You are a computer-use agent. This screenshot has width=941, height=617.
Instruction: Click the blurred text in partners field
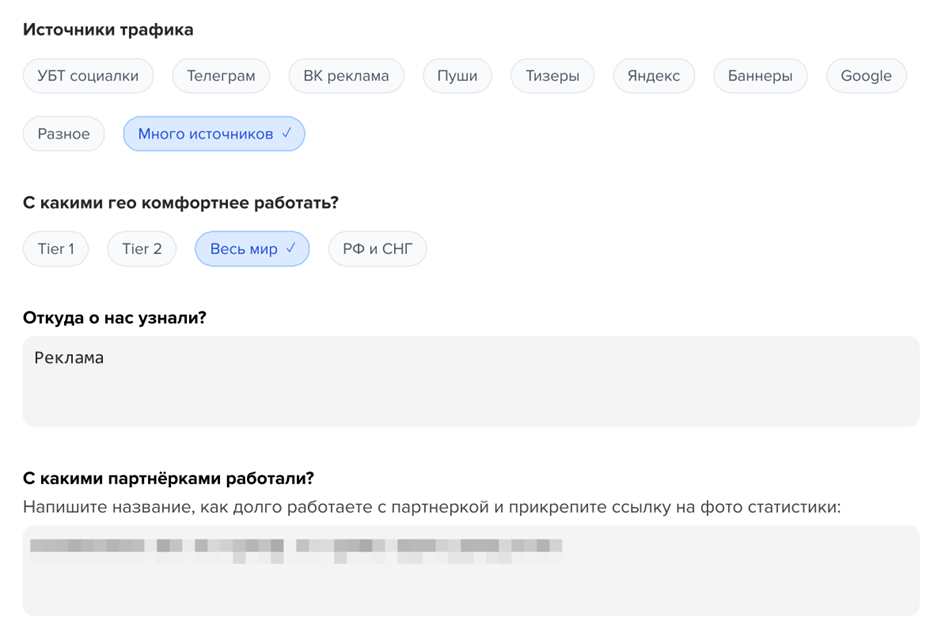296,550
